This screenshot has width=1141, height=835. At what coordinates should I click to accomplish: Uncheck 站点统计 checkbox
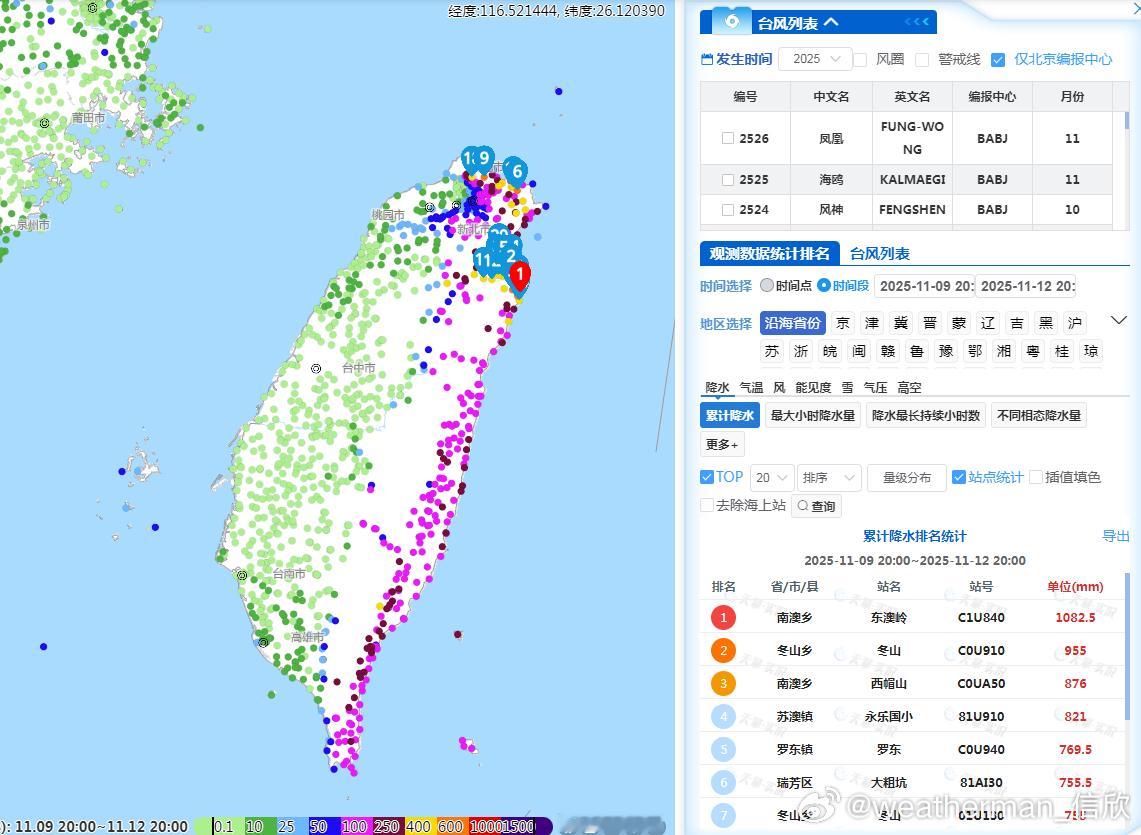pos(959,477)
